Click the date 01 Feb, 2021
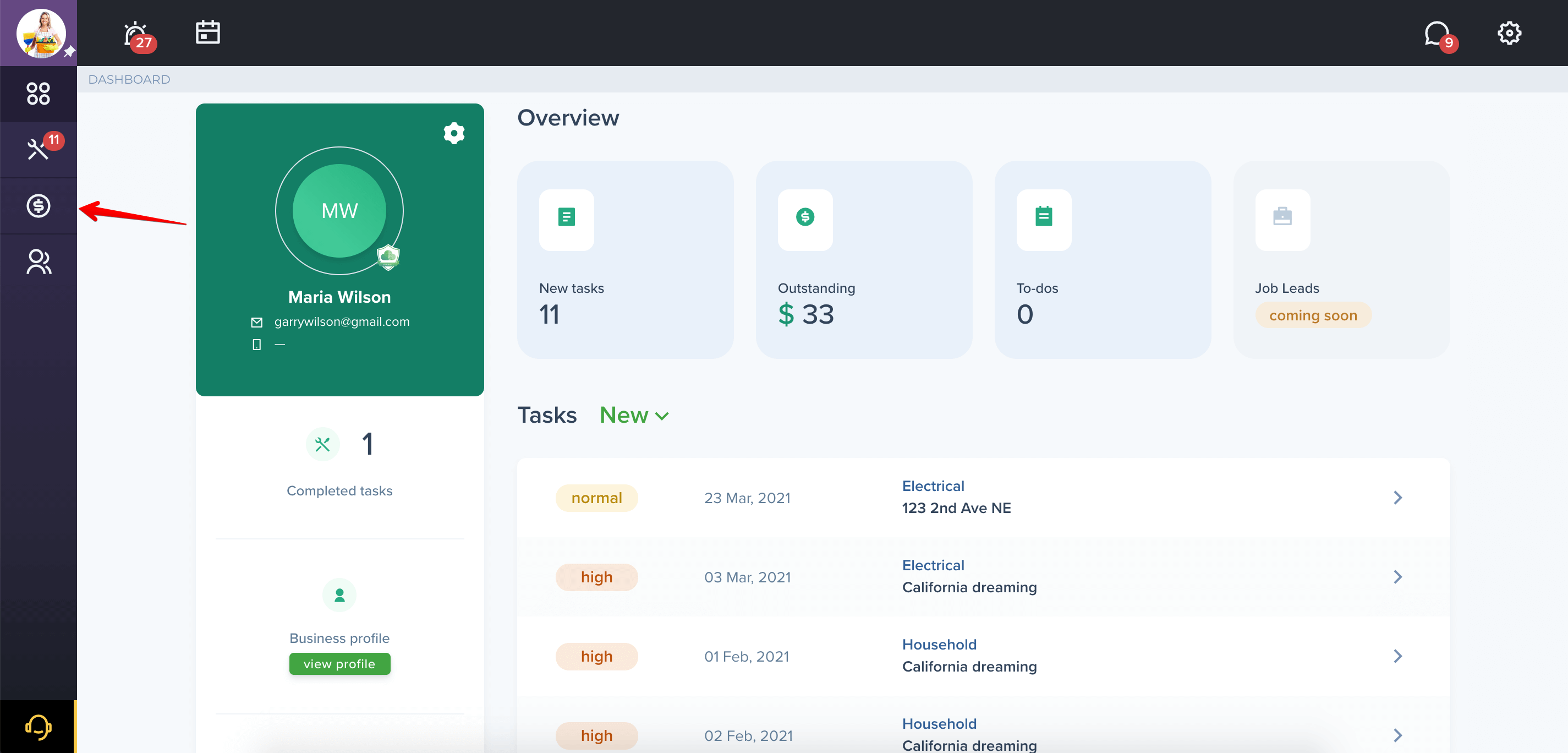The height and width of the screenshot is (753, 1568). point(746,657)
